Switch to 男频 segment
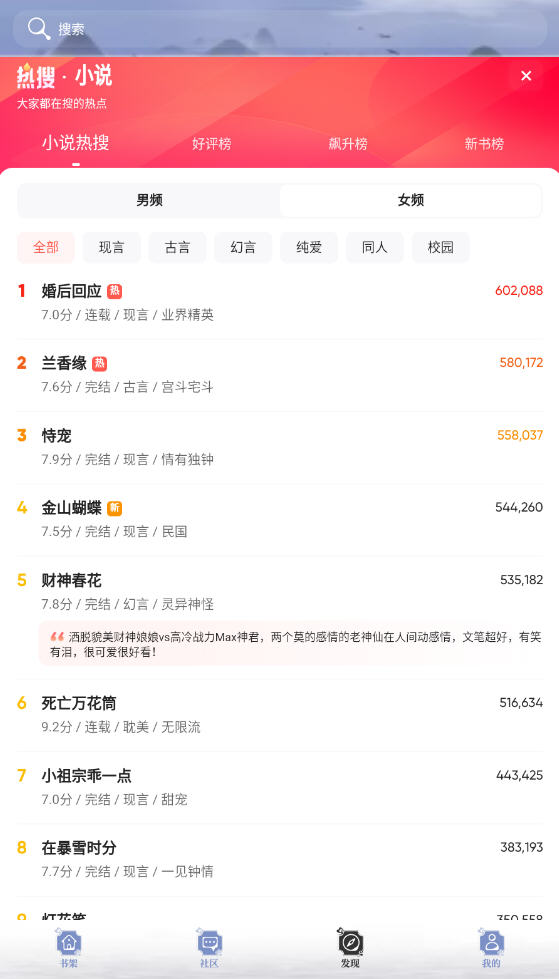The height and width of the screenshot is (979, 559). point(149,200)
